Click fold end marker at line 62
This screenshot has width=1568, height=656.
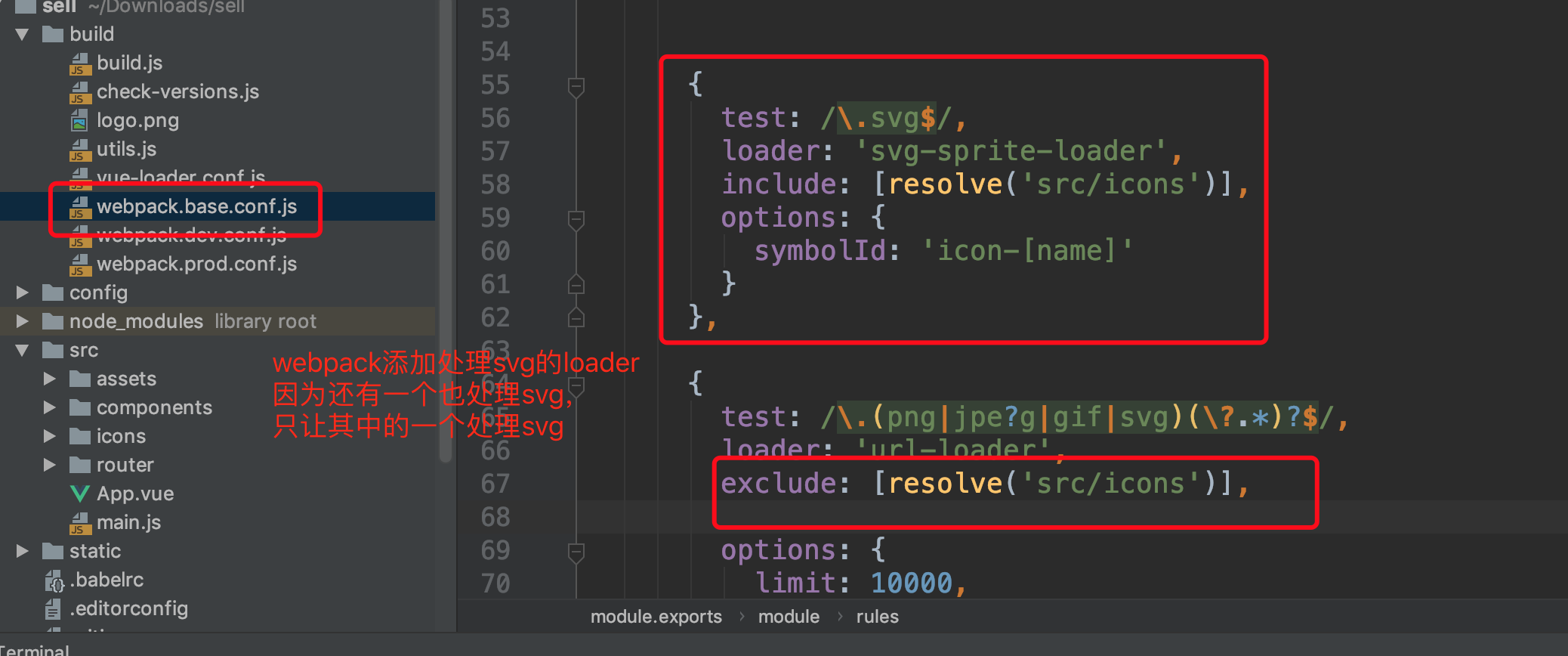click(x=576, y=317)
